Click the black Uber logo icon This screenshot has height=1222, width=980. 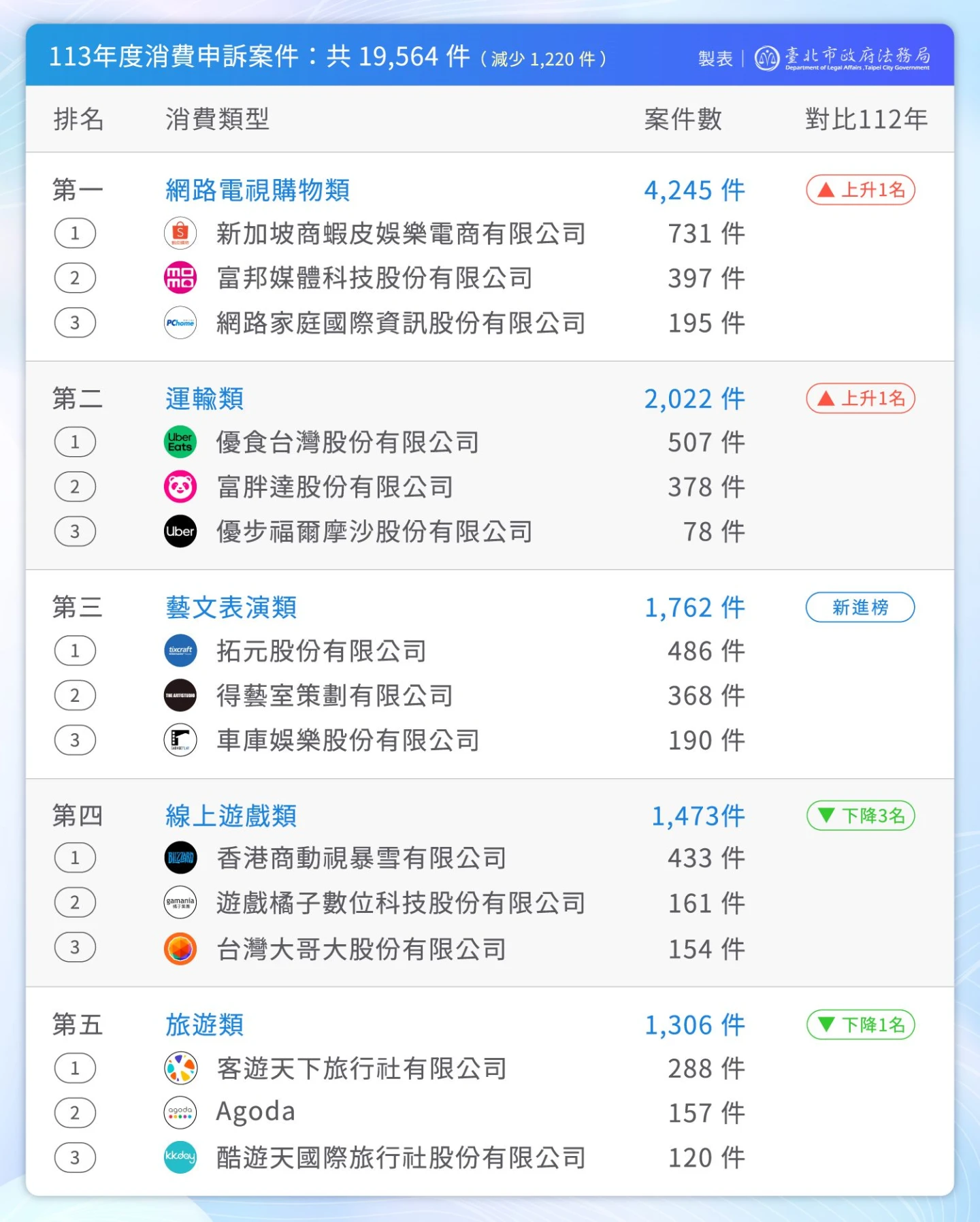point(180,532)
